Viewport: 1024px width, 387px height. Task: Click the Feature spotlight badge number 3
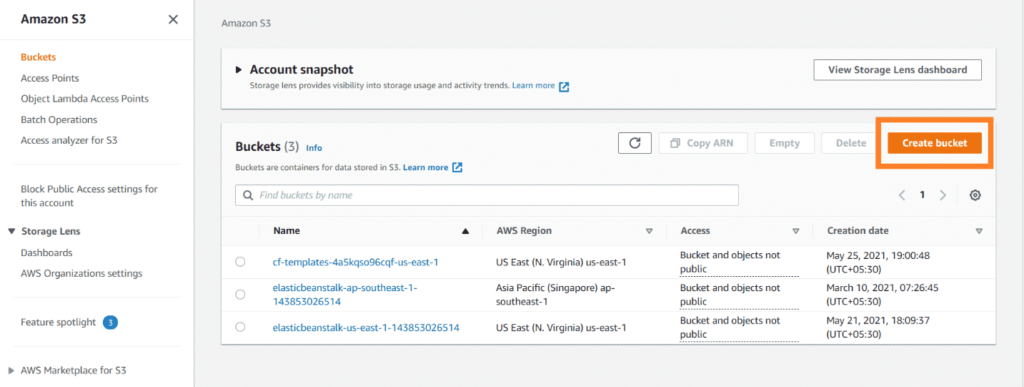[110, 322]
